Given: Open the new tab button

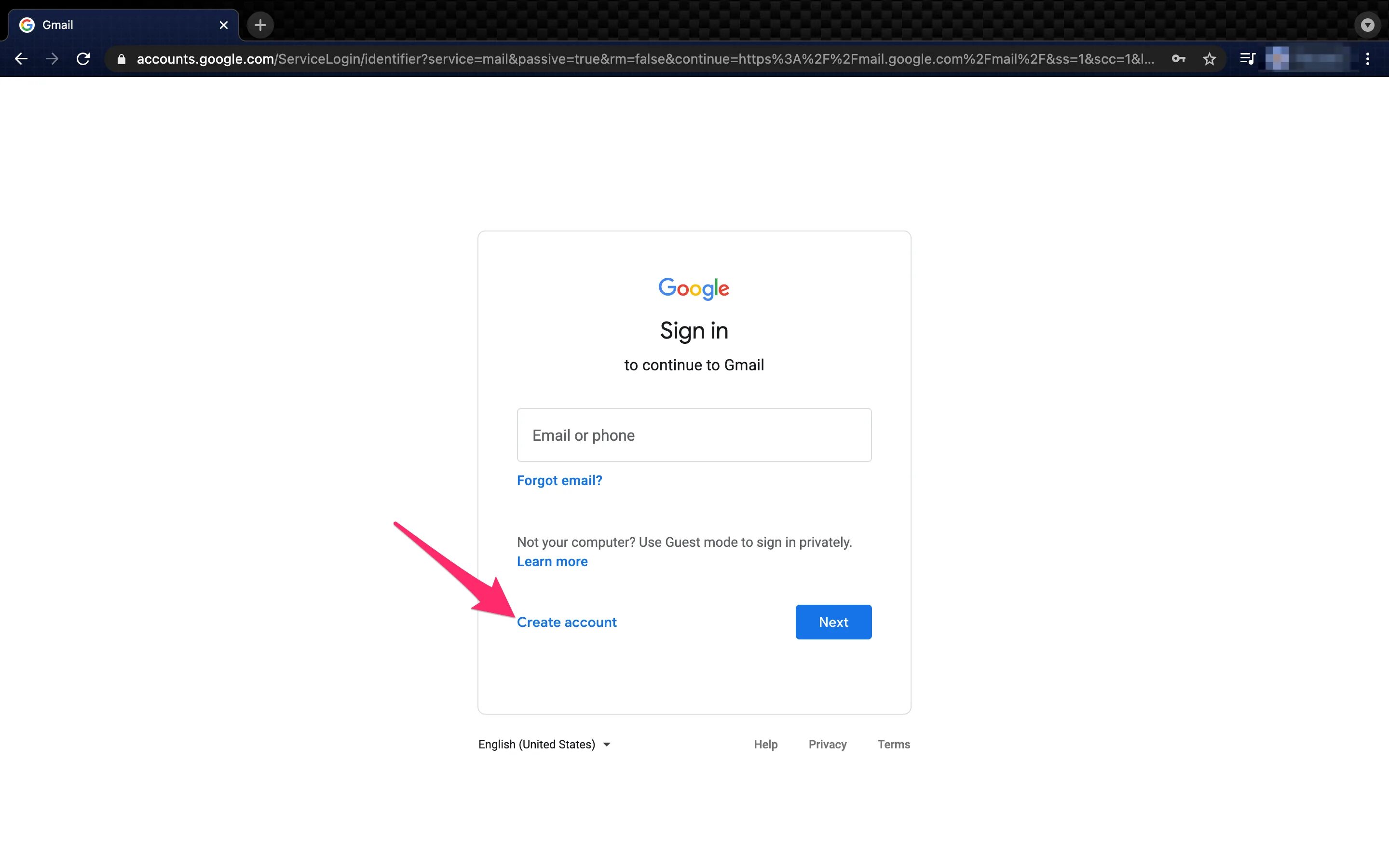Looking at the screenshot, I should pyautogui.click(x=260, y=24).
